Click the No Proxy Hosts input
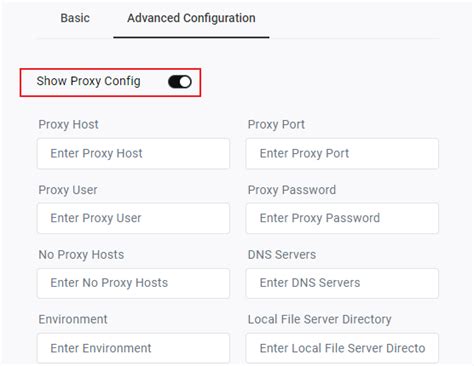This screenshot has width=474, height=366. point(133,283)
